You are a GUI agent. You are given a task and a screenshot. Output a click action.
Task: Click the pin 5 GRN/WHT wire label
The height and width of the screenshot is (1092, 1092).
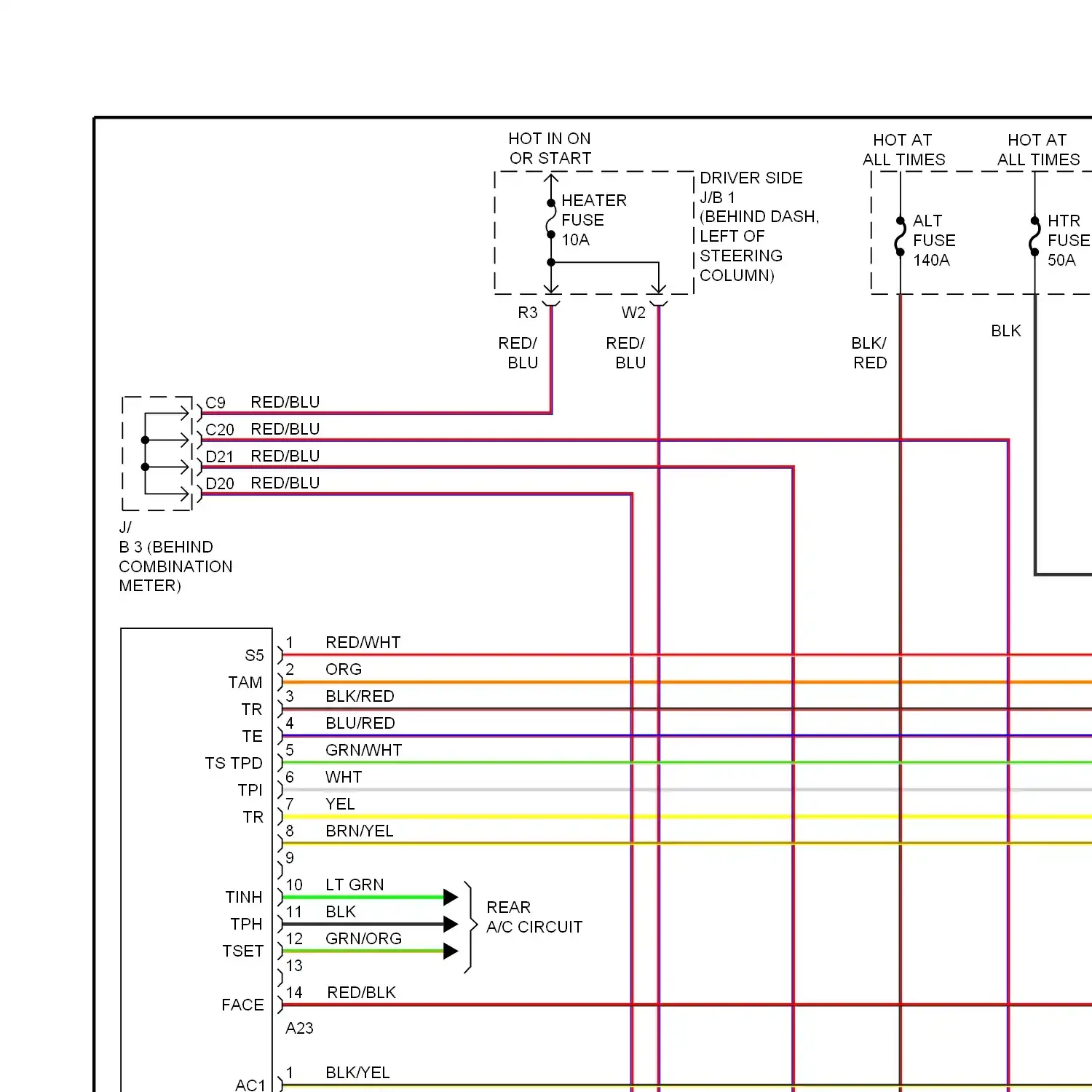click(x=364, y=750)
